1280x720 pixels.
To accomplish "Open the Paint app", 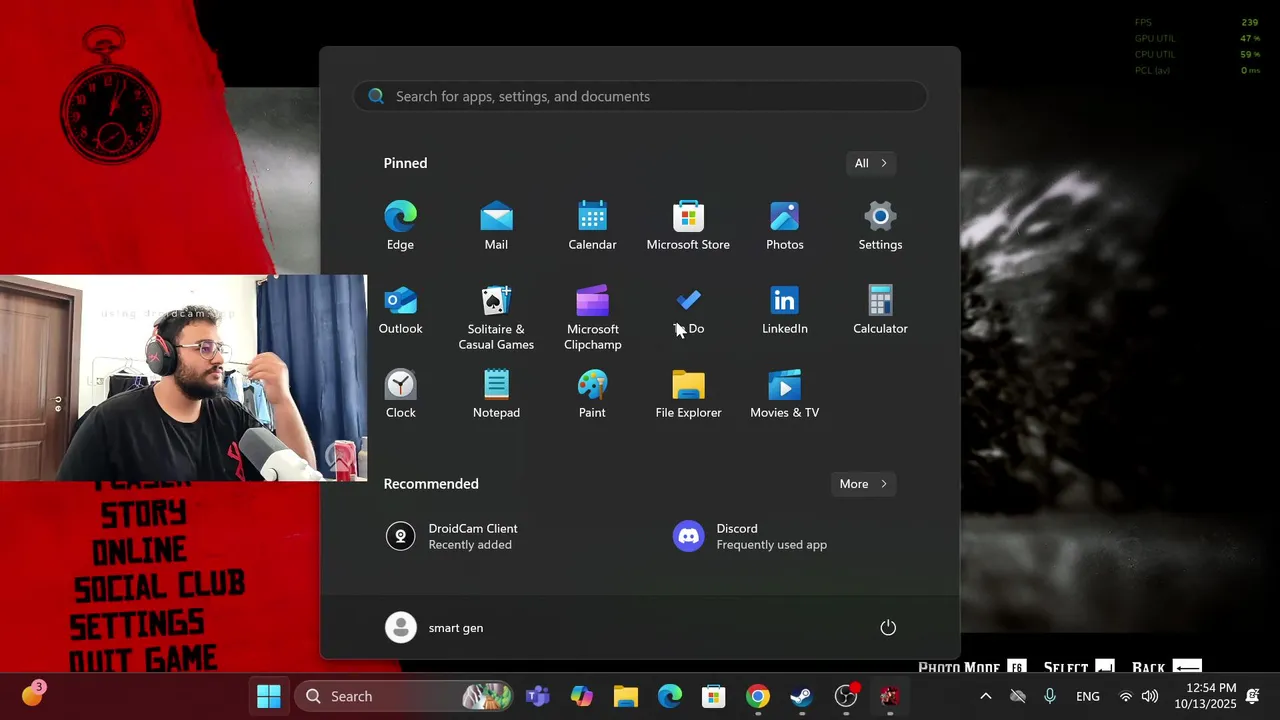I will 592,394.
